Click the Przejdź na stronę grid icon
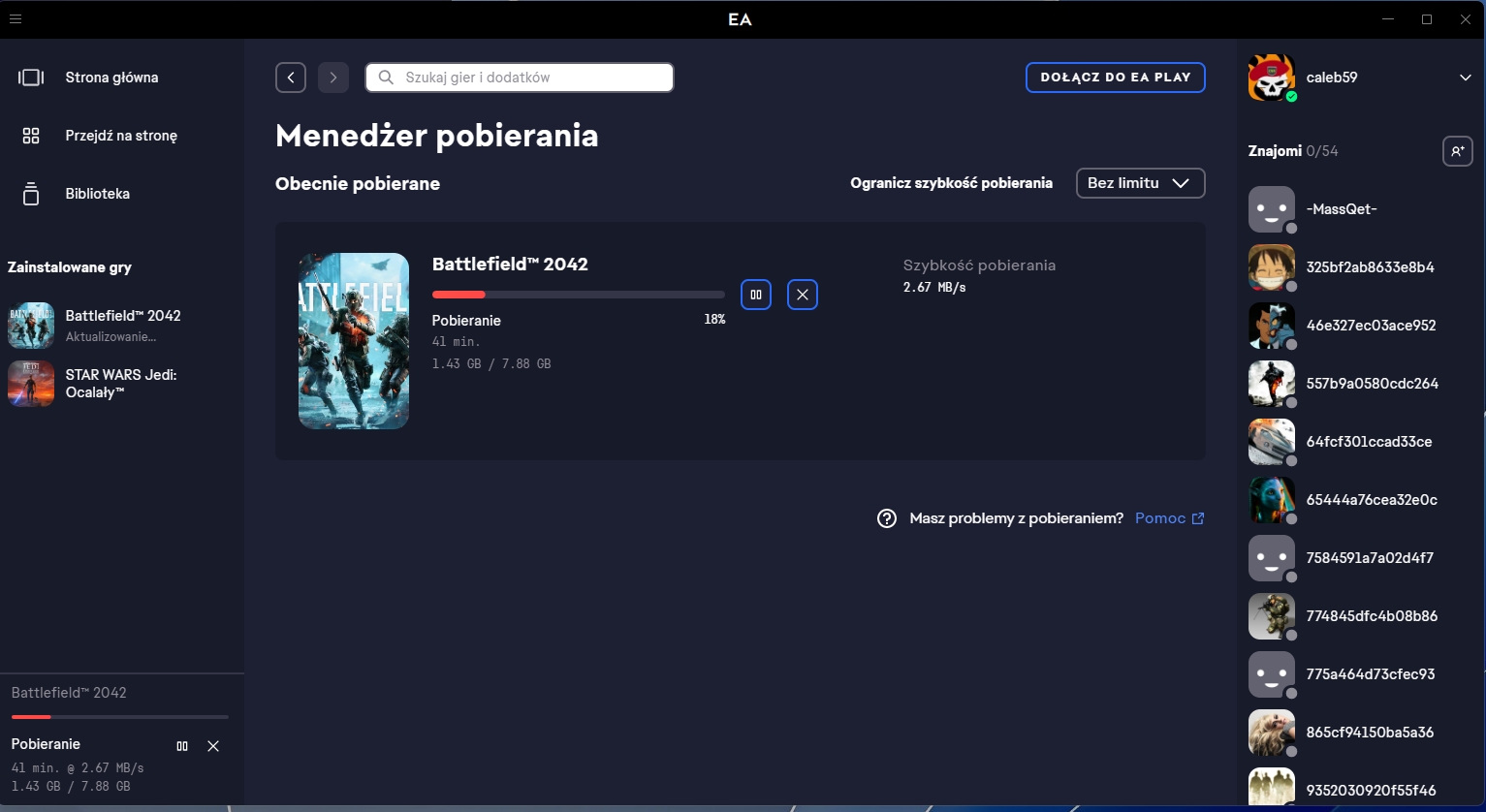This screenshot has height=812, width=1486. [31, 136]
